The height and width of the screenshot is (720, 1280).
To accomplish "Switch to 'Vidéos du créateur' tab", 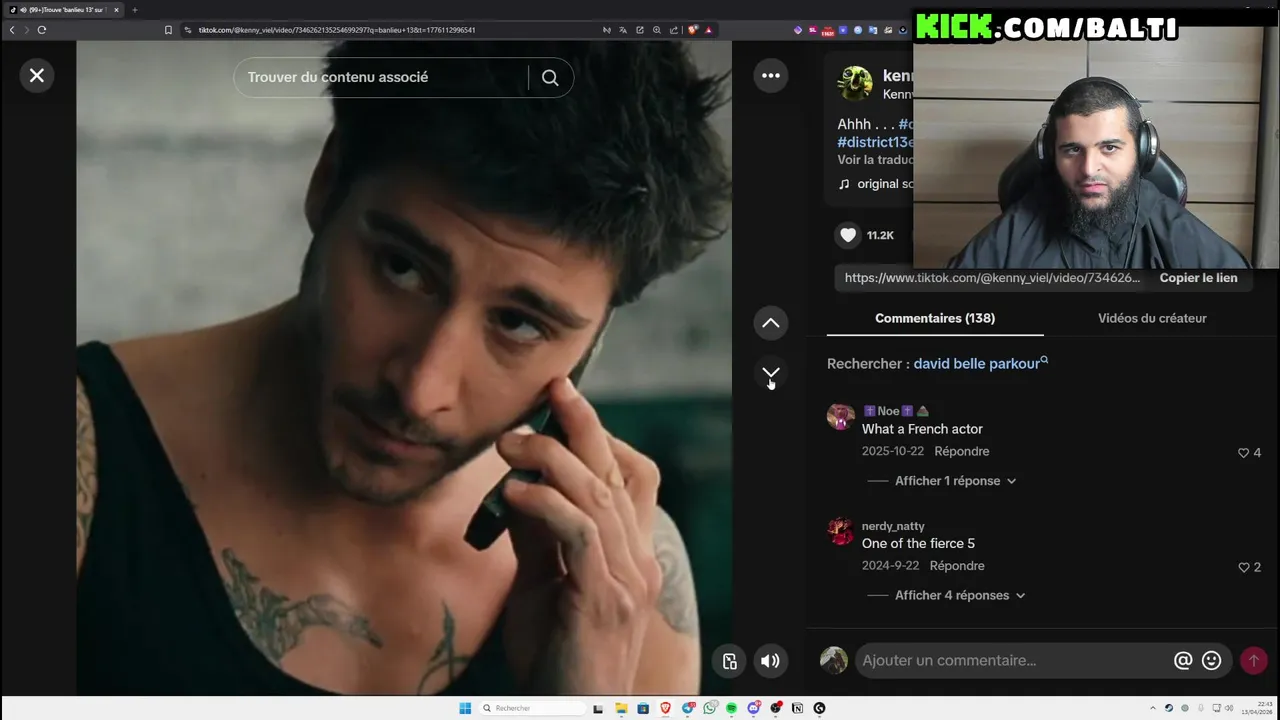I will (1152, 318).
